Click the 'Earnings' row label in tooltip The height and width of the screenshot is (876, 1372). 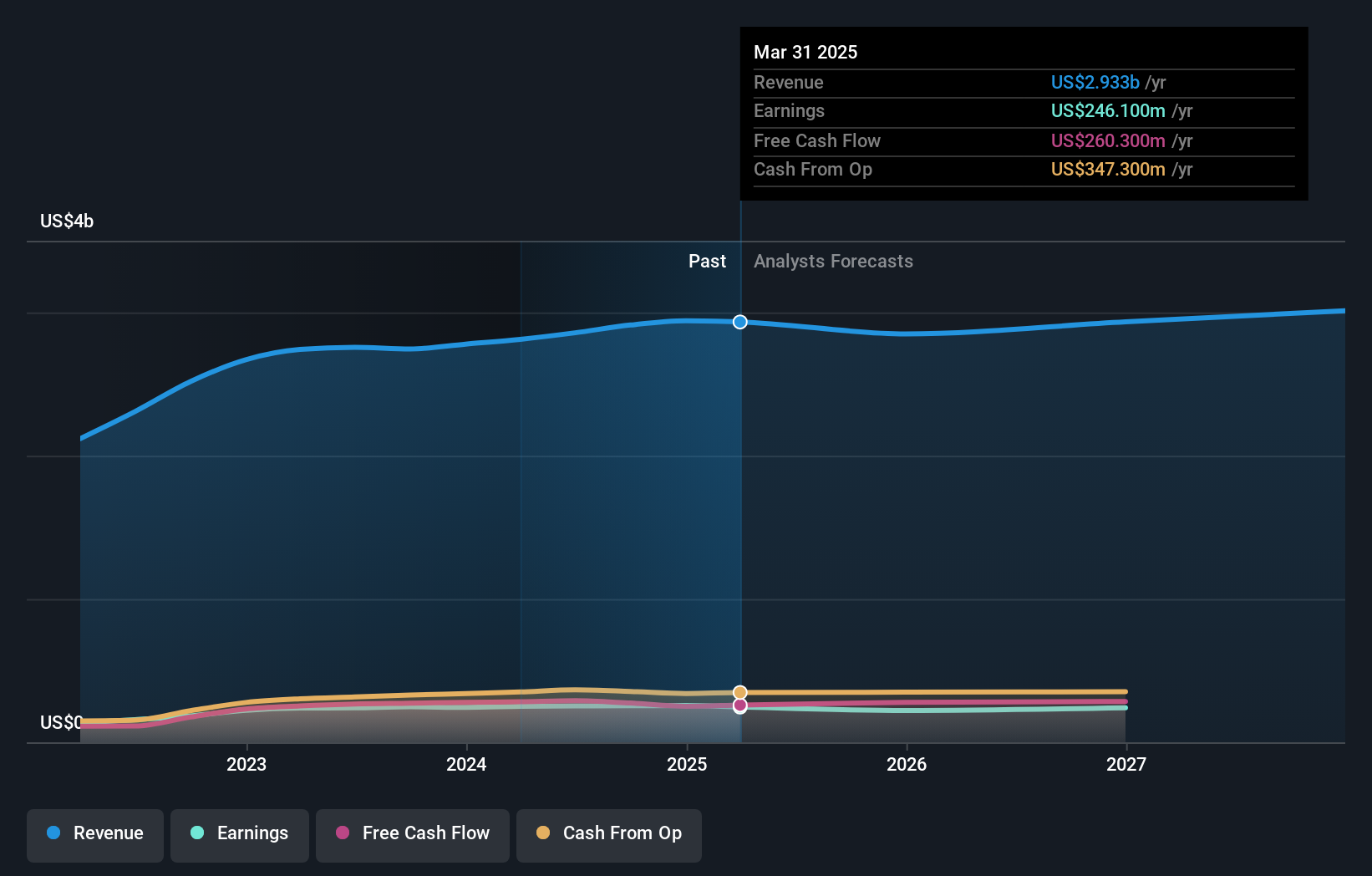tap(789, 110)
